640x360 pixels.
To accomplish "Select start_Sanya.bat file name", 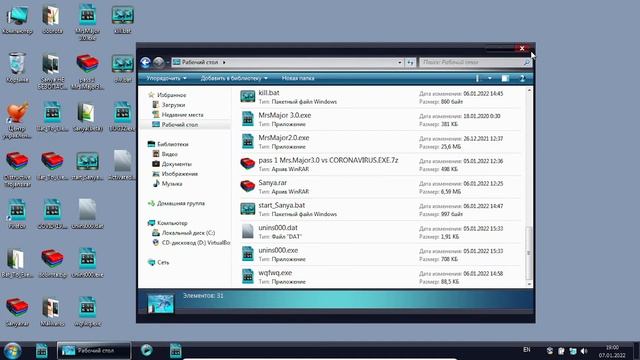I will [x=282, y=205].
